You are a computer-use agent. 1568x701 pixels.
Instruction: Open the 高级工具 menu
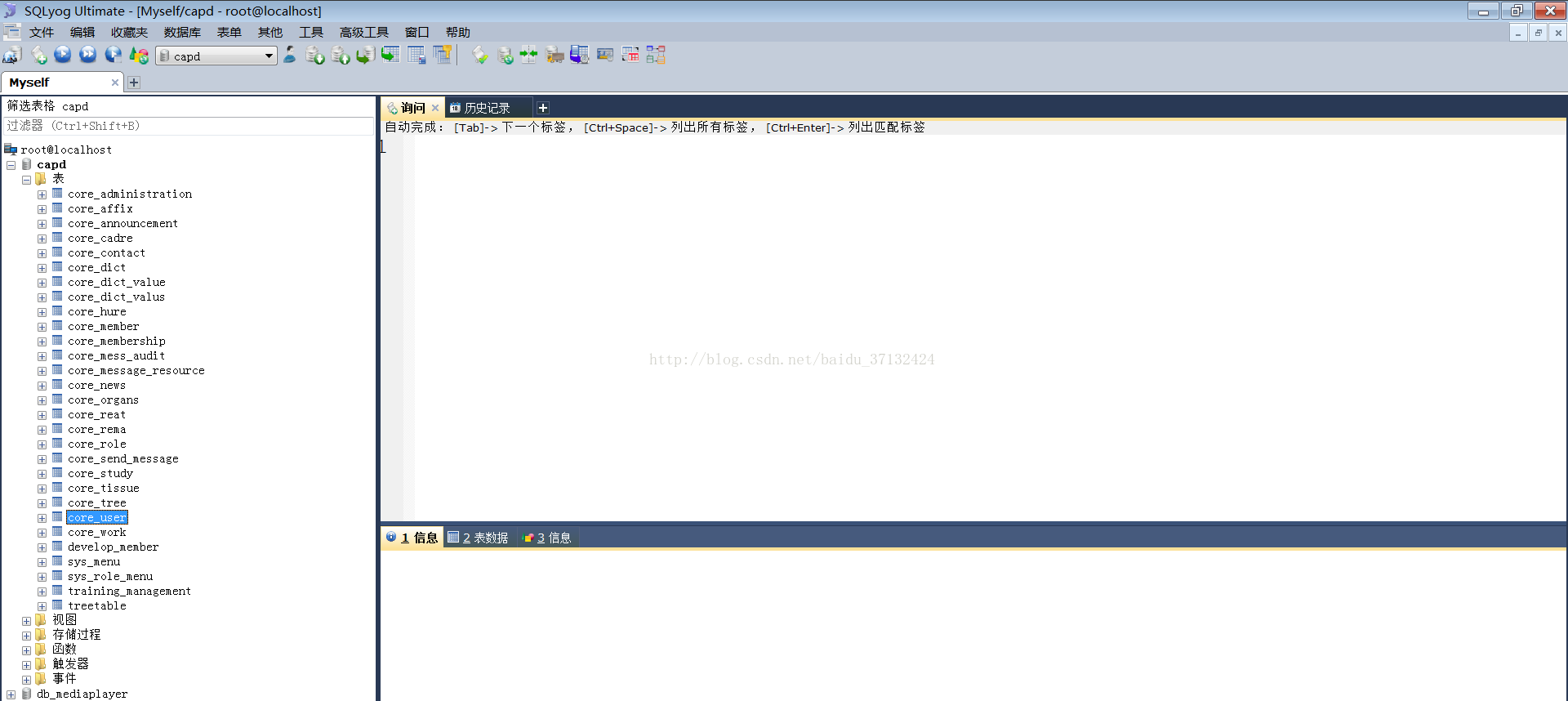click(x=364, y=33)
